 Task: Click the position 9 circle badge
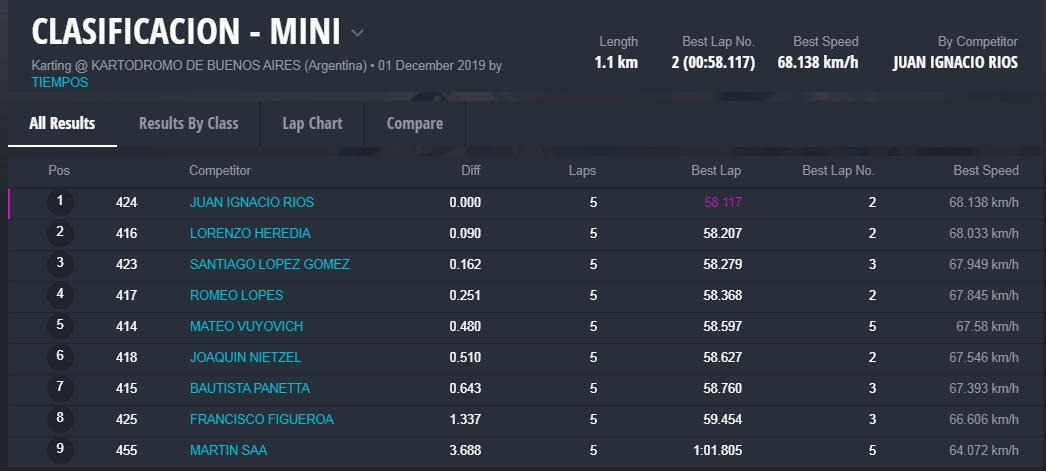tap(60, 450)
